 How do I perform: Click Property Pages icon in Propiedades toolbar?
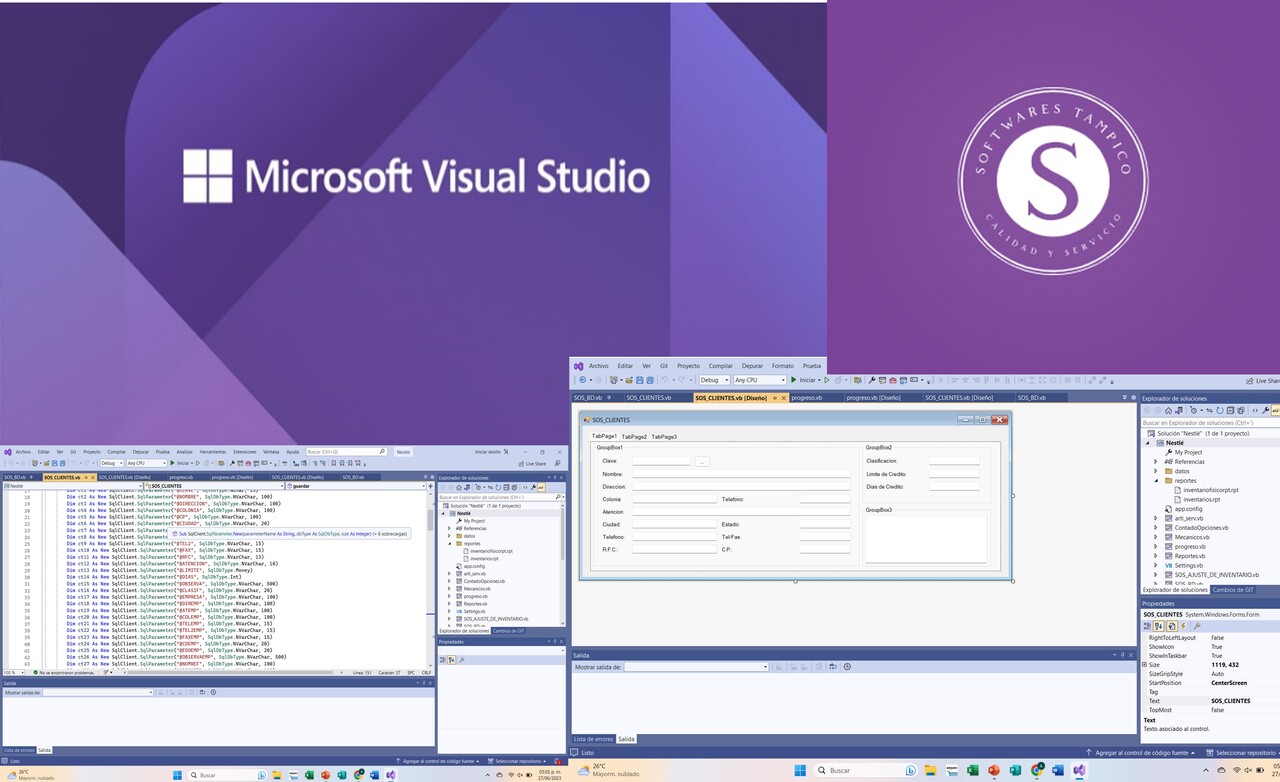click(1197, 626)
